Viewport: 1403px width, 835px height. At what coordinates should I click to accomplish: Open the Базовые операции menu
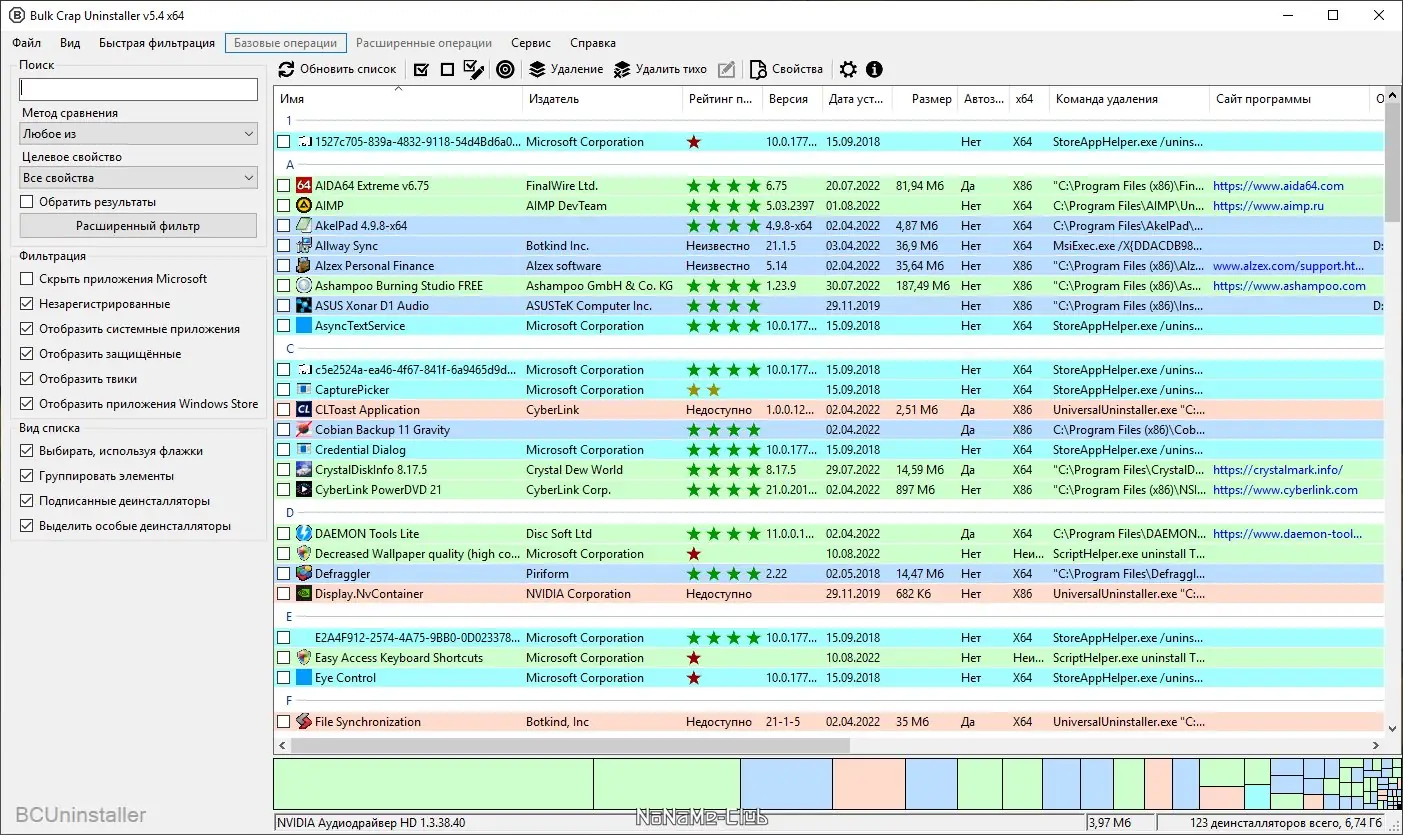tap(286, 43)
